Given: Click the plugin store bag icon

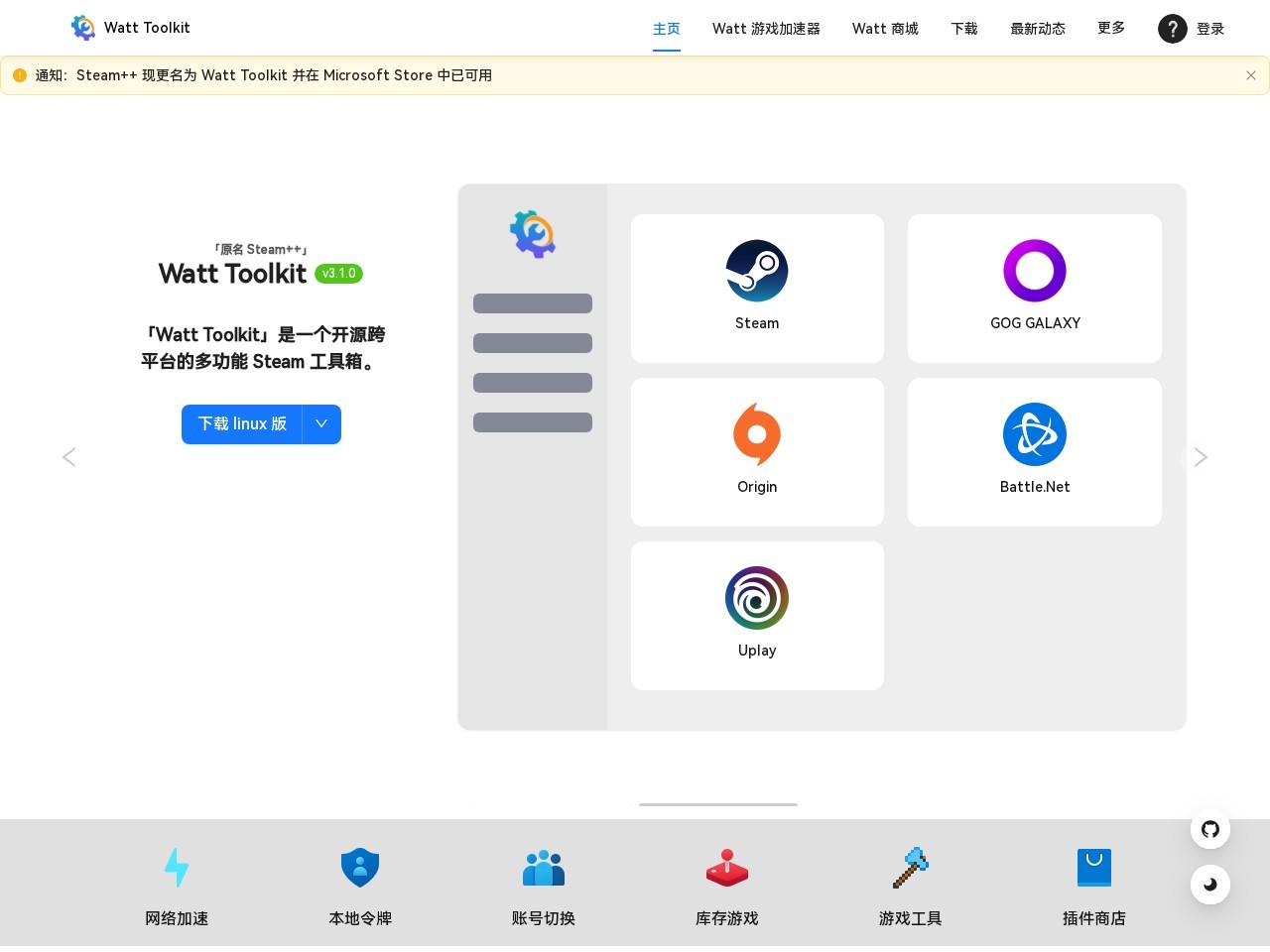Looking at the screenshot, I should (x=1094, y=868).
